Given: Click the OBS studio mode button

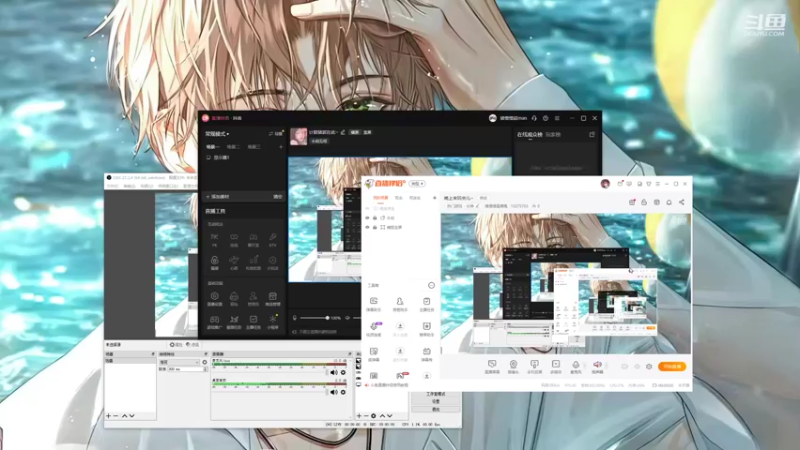Looking at the screenshot, I should [x=436, y=394].
